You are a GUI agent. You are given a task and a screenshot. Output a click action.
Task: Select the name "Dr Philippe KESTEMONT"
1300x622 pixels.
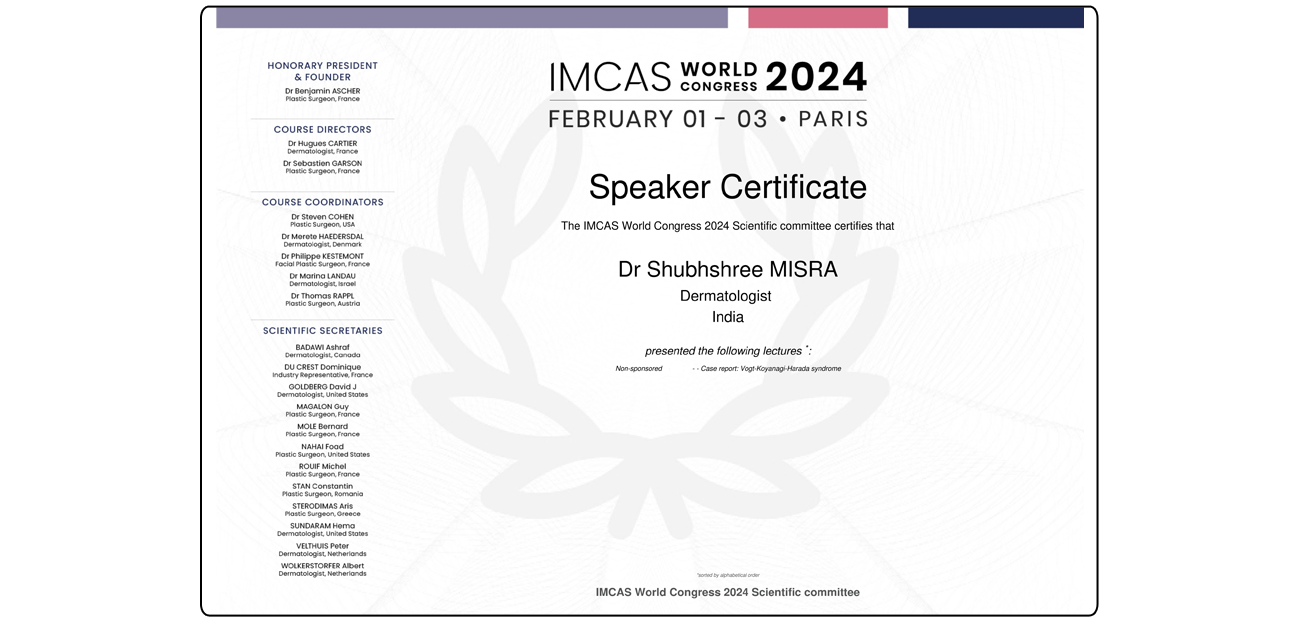[322, 256]
